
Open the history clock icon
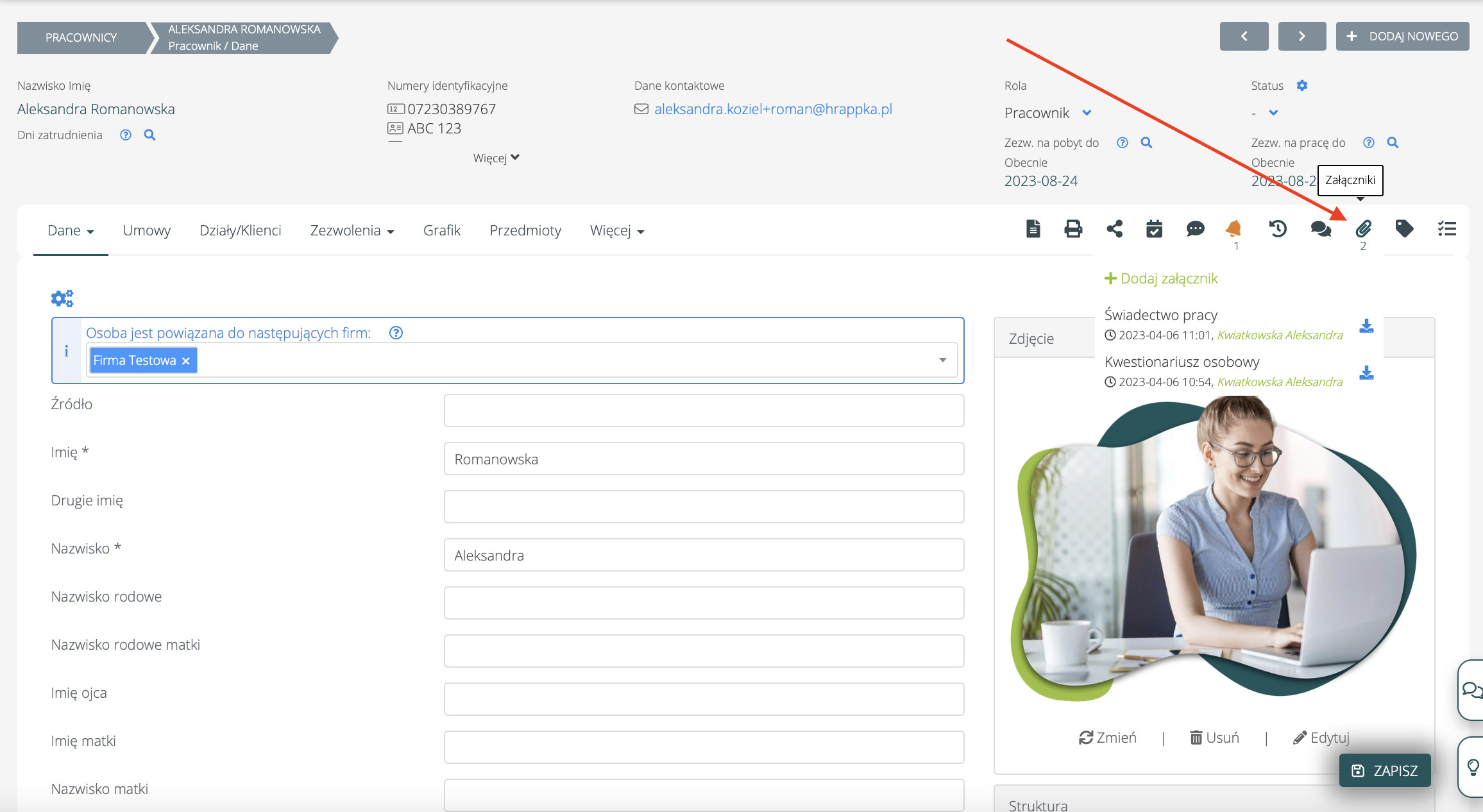click(x=1277, y=229)
